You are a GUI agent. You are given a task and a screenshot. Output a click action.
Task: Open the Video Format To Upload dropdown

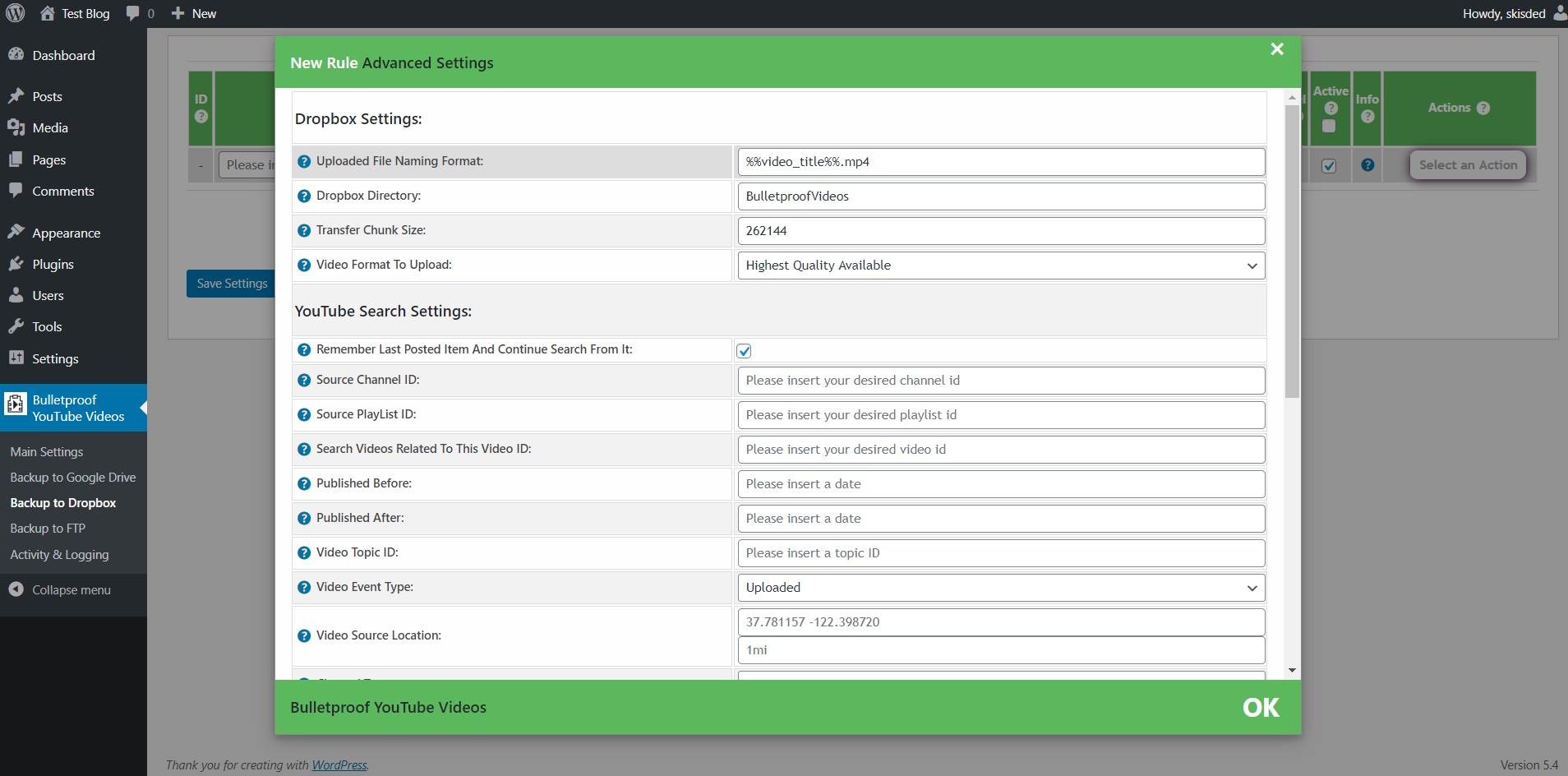(1001, 266)
